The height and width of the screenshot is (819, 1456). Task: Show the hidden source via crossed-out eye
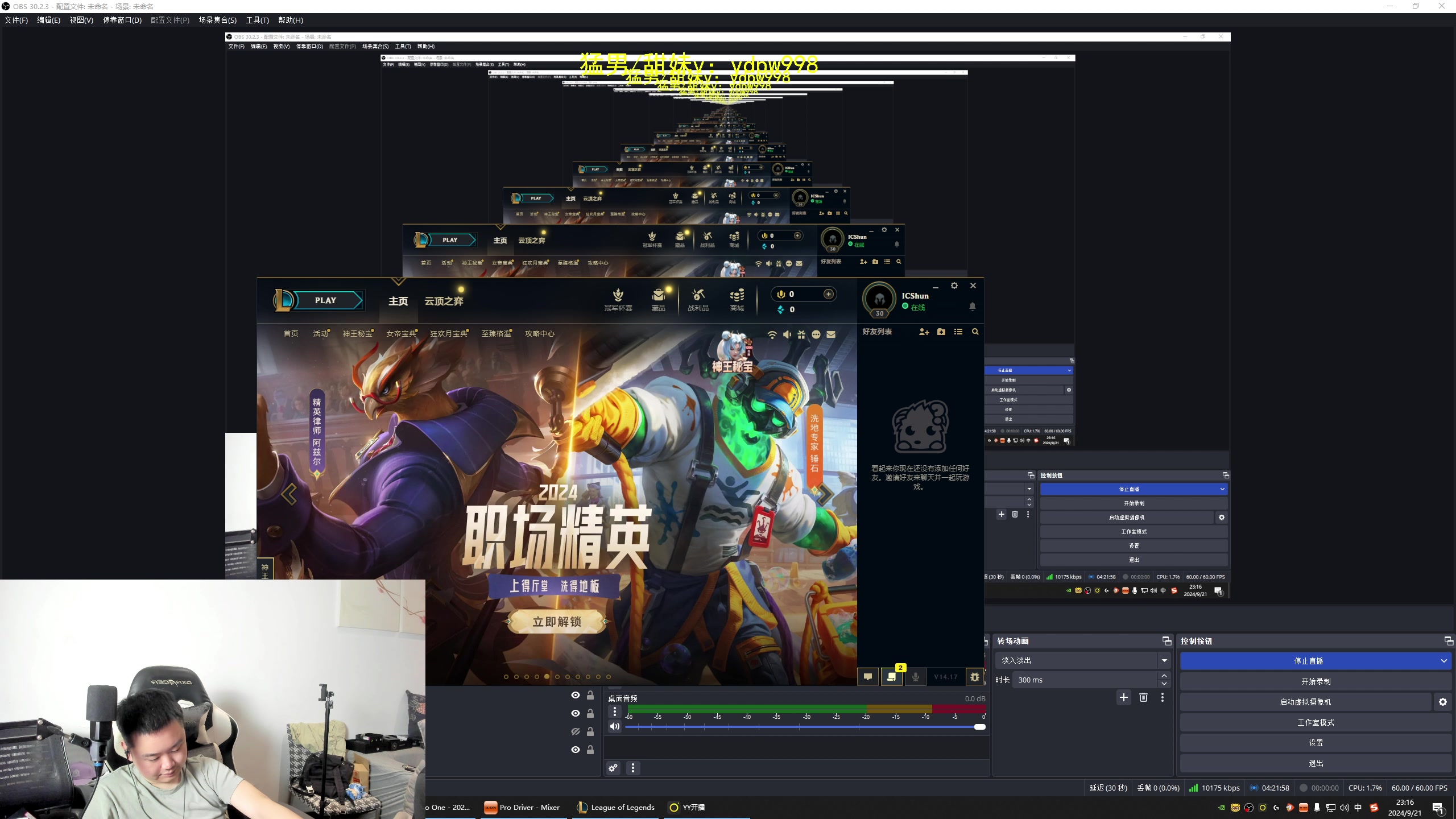pos(576,731)
